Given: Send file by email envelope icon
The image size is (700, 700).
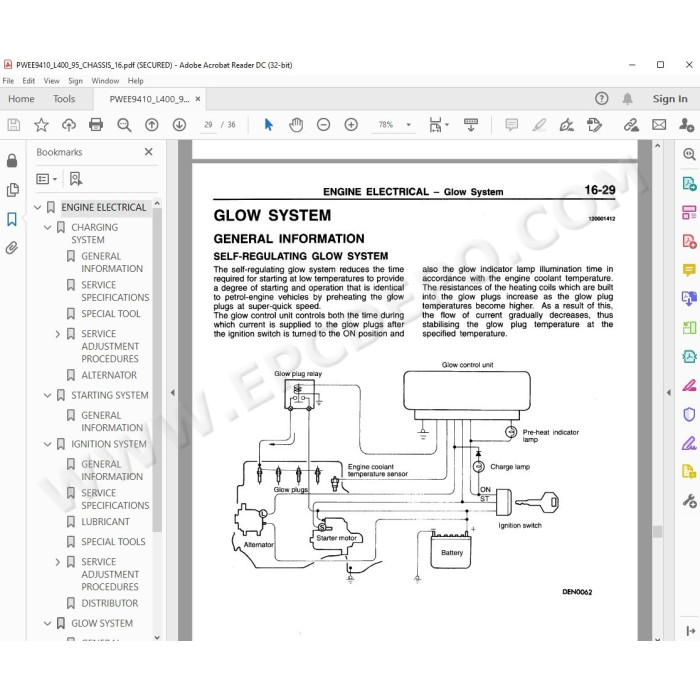Looking at the screenshot, I should 659,125.
